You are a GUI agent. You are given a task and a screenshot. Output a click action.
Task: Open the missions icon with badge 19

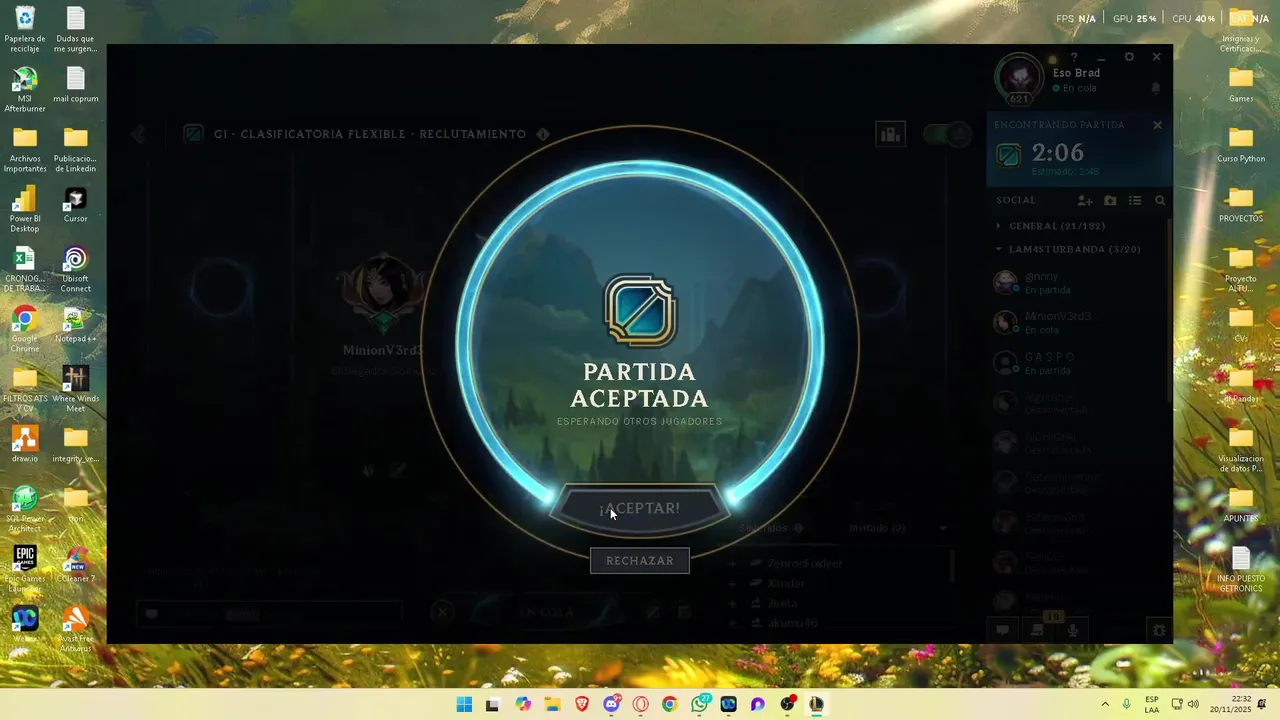coord(1038,629)
